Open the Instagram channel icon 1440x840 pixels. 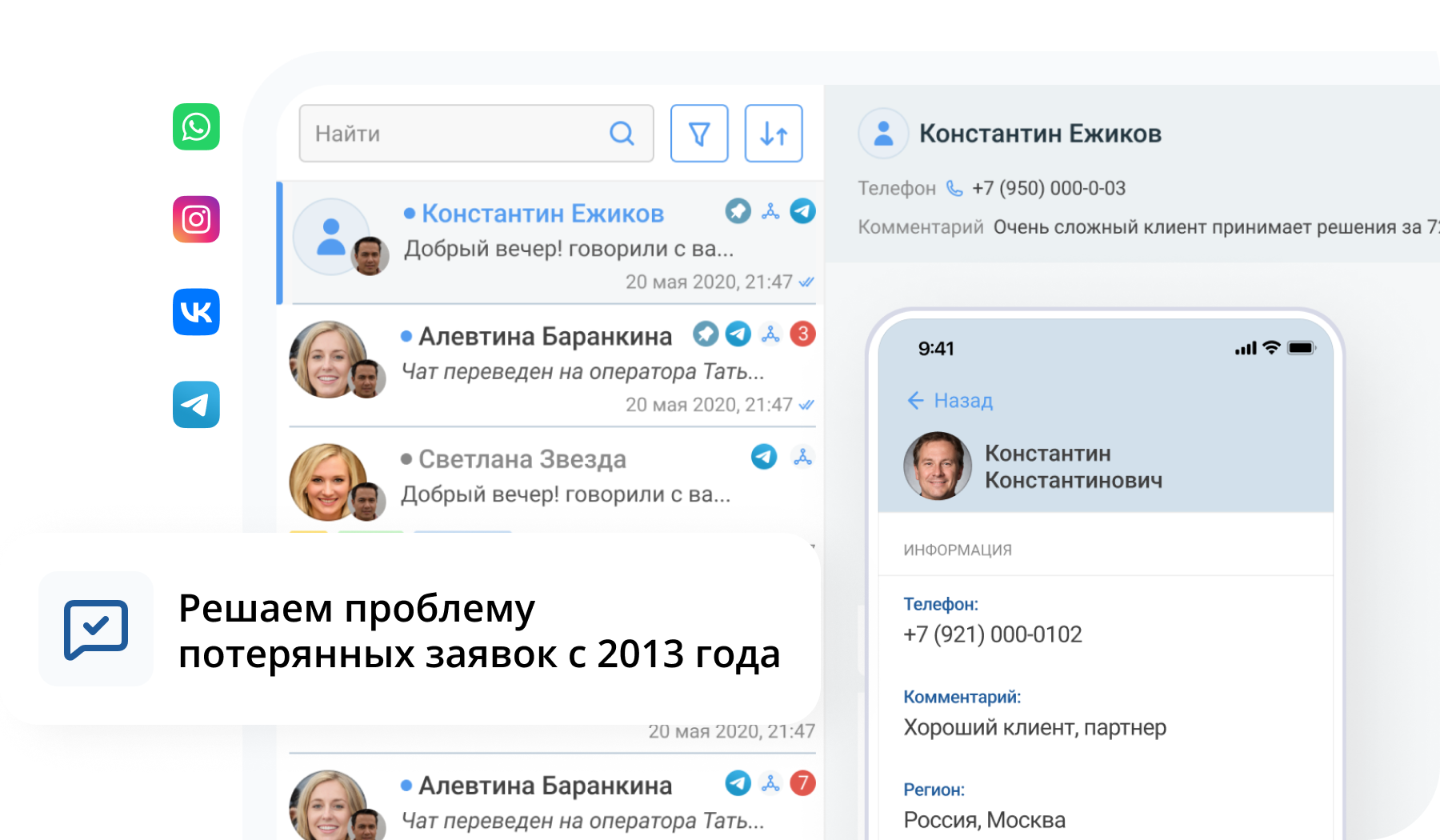(196, 219)
